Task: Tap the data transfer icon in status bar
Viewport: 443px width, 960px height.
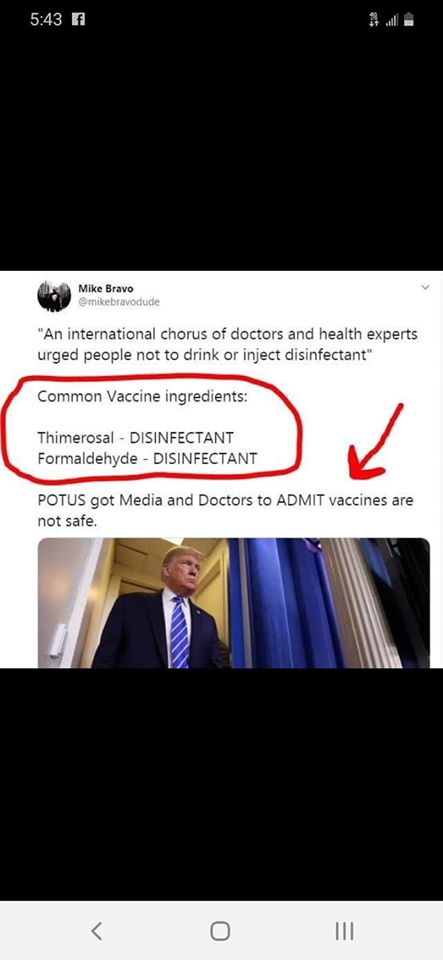Action: point(374,20)
